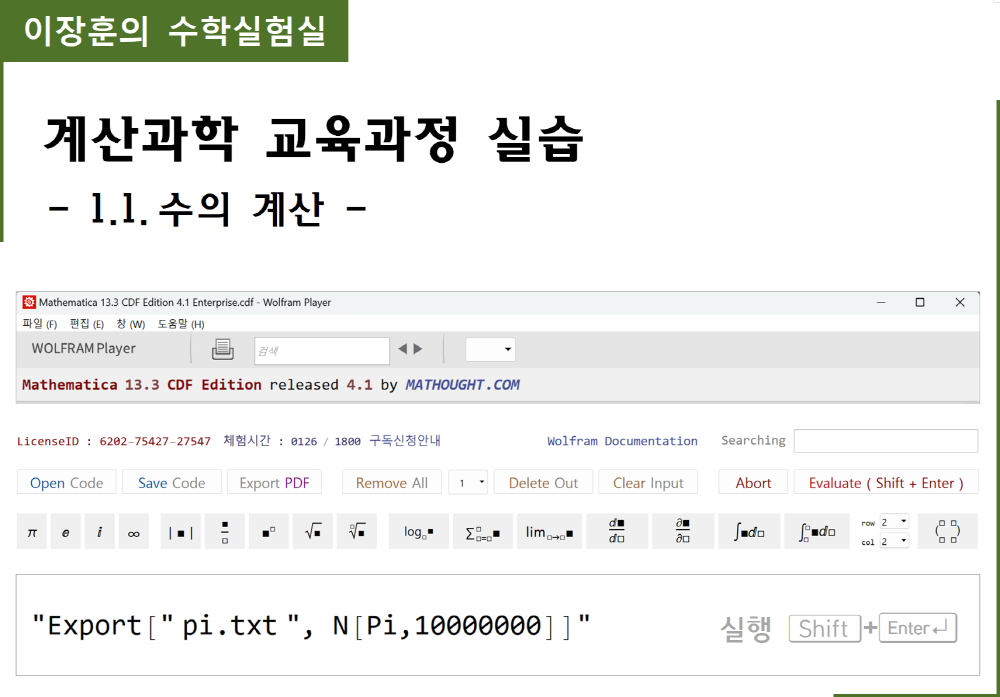Insert superscript power template
Screen dimensions: 1000x697
click(x=268, y=532)
